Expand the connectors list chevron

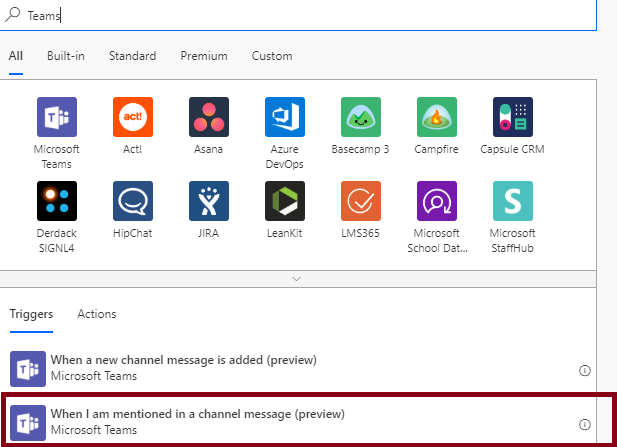296,279
